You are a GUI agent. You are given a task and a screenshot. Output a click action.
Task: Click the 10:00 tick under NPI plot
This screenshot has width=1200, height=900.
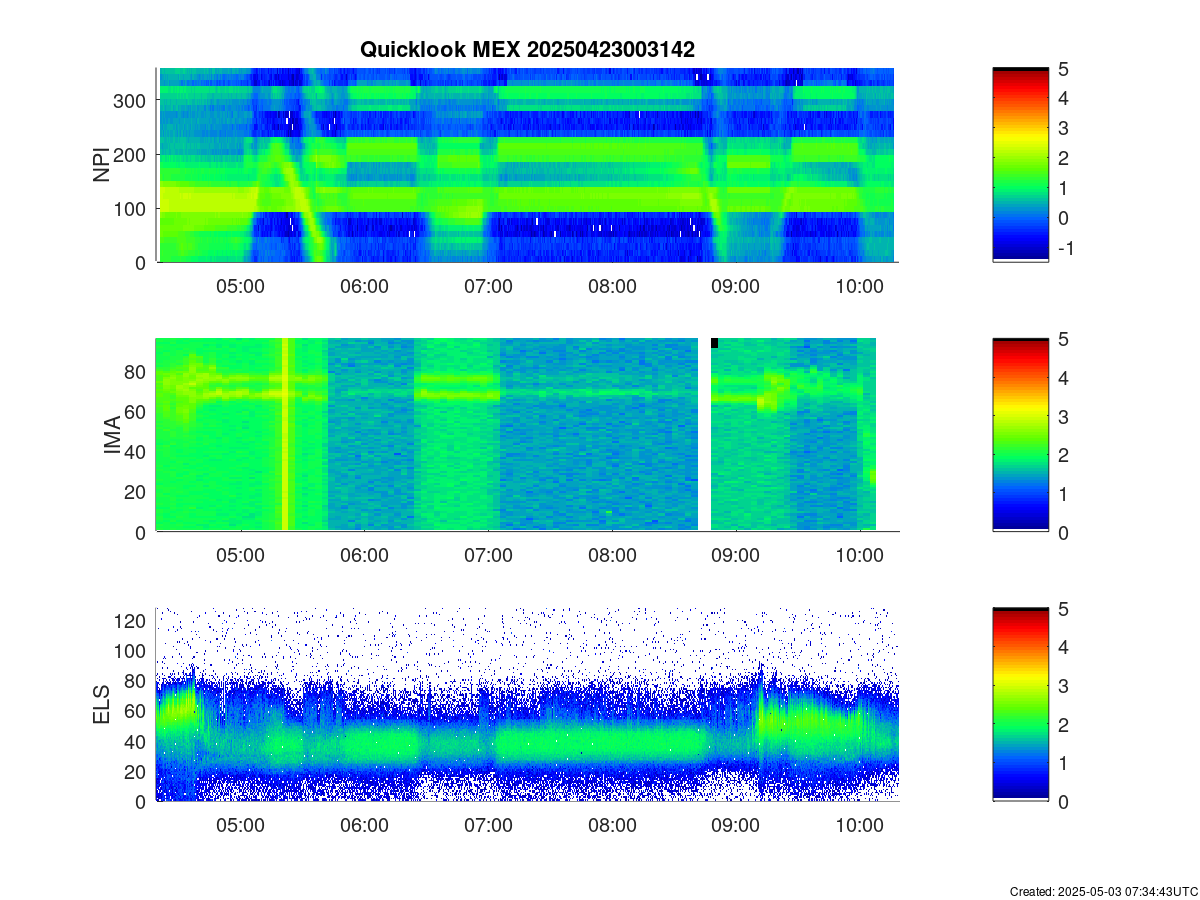point(859,285)
